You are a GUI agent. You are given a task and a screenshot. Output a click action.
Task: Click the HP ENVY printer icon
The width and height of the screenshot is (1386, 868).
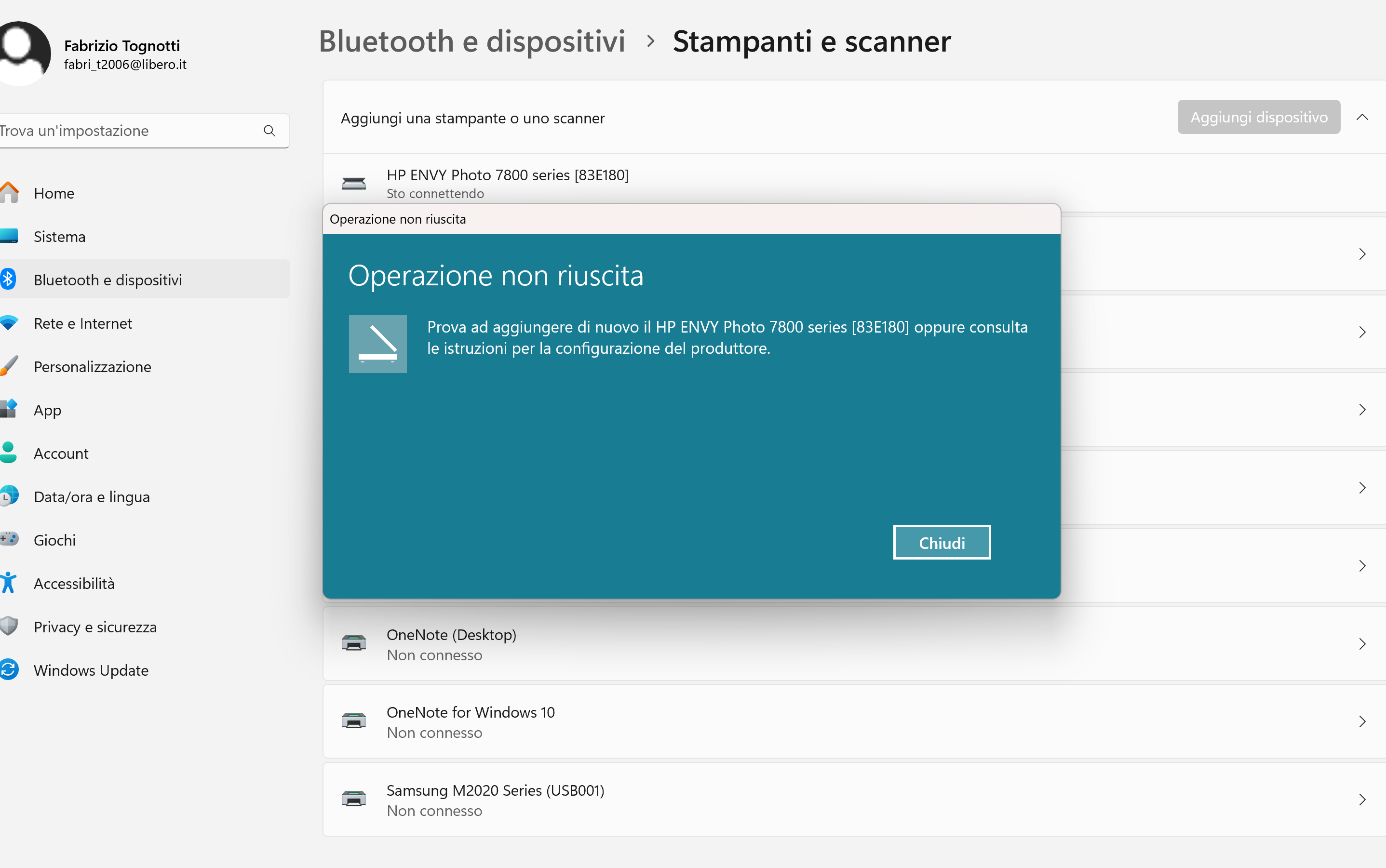point(354,184)
